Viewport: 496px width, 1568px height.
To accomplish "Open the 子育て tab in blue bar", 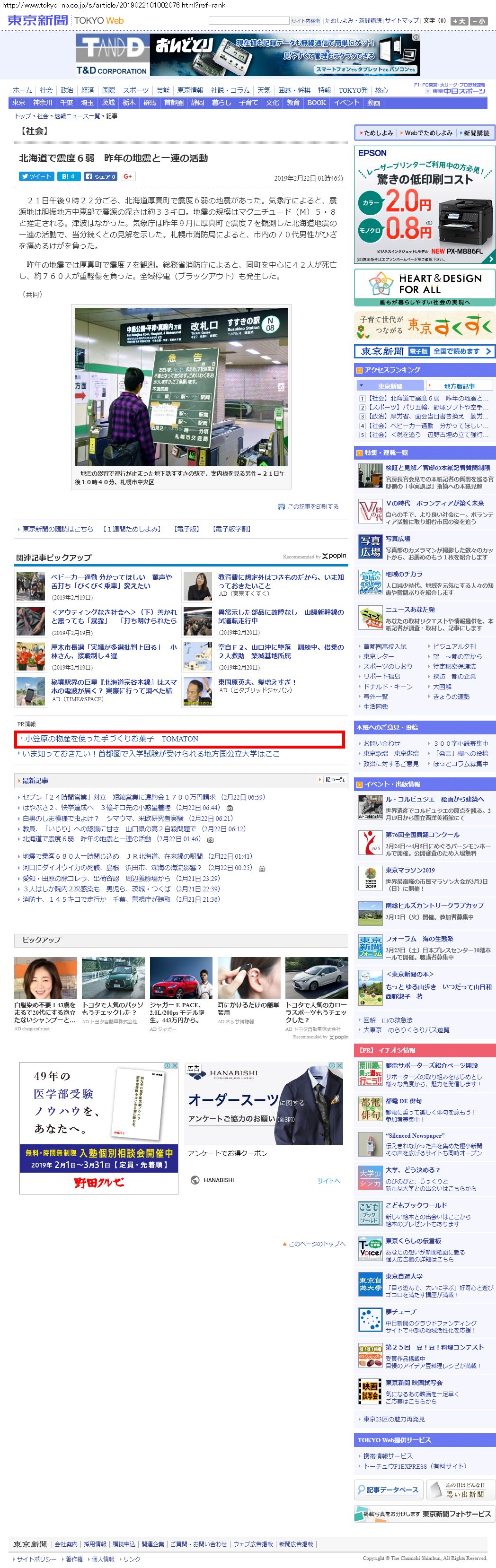I will tap(248, 103).
